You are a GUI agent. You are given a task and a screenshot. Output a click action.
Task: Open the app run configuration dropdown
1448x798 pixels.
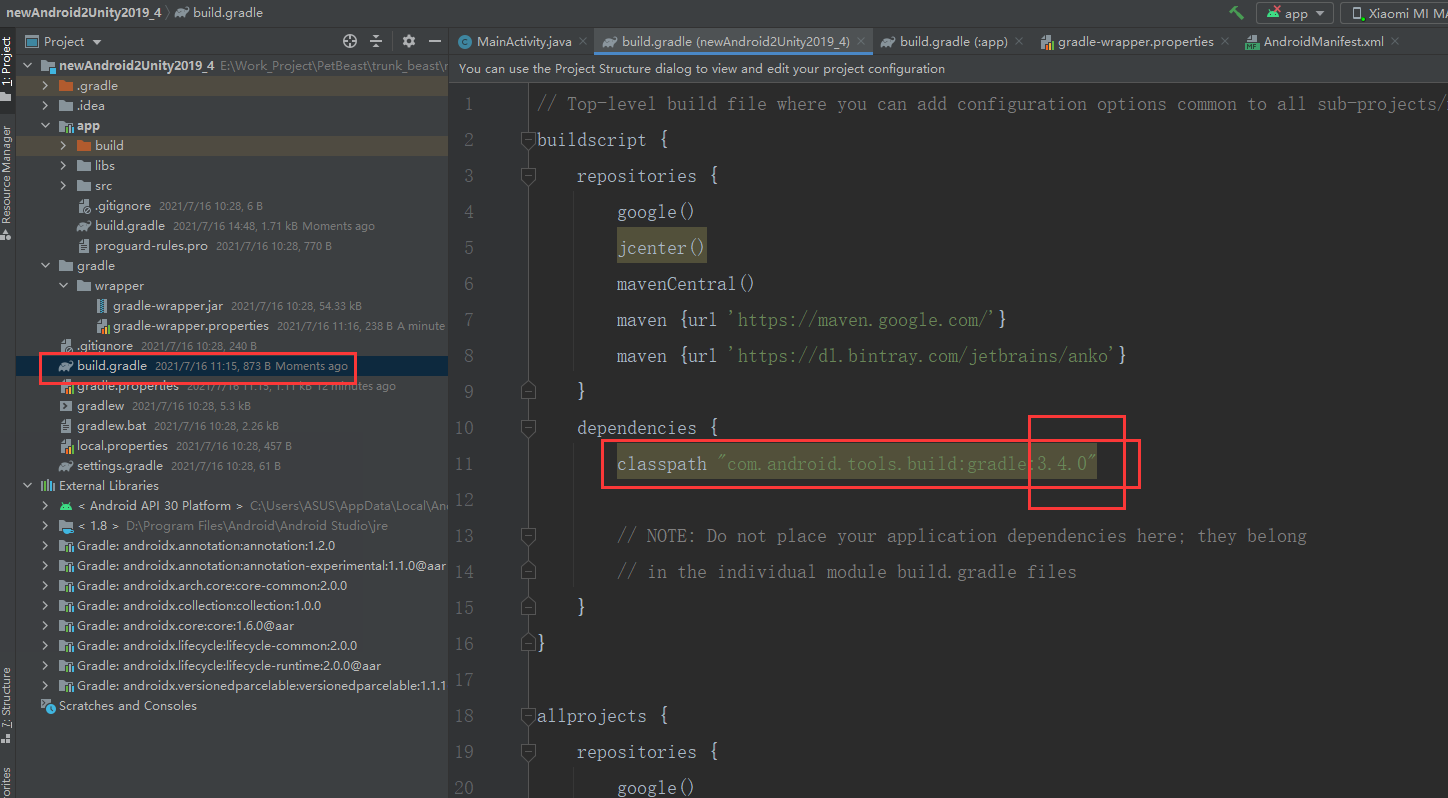pos(1295,13)
